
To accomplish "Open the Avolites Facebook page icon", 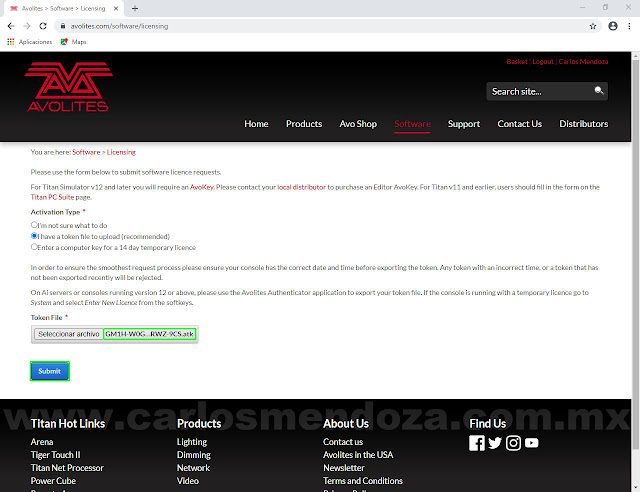I will click(476, 443).
